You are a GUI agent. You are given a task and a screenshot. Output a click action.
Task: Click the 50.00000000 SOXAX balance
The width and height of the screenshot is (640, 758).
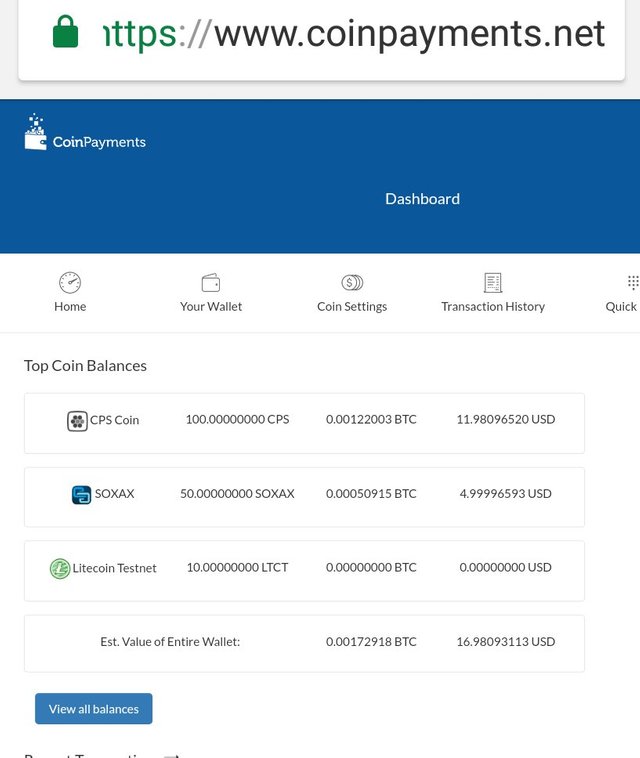click(x=237, y=494)
